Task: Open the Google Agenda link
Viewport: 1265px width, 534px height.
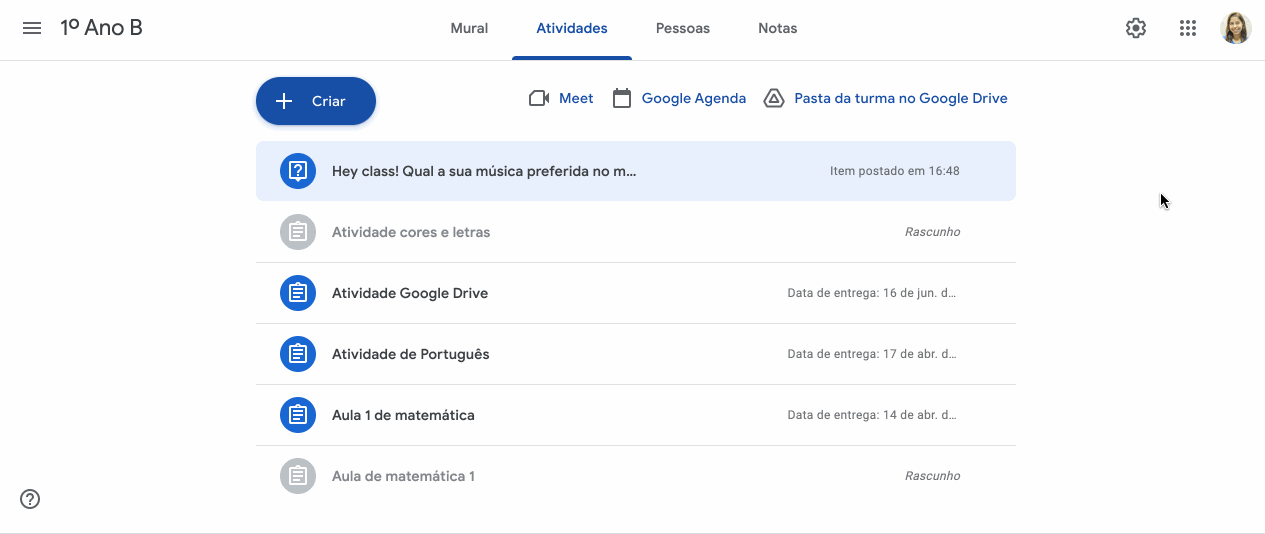Action: 694,98
